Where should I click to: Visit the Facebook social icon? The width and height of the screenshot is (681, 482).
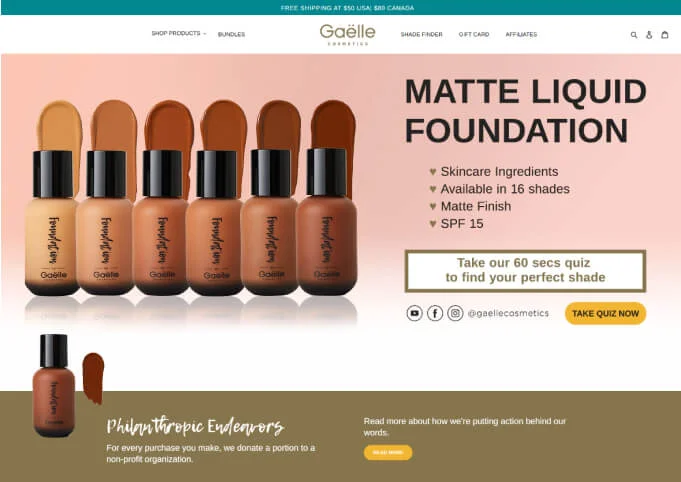point(435,313)
